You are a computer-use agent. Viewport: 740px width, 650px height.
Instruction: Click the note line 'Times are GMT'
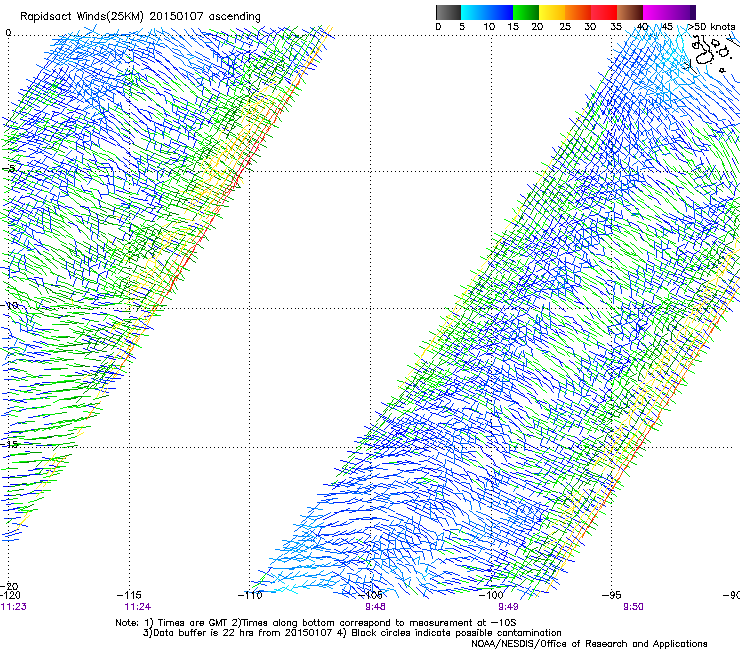click(x=193, y=623)
